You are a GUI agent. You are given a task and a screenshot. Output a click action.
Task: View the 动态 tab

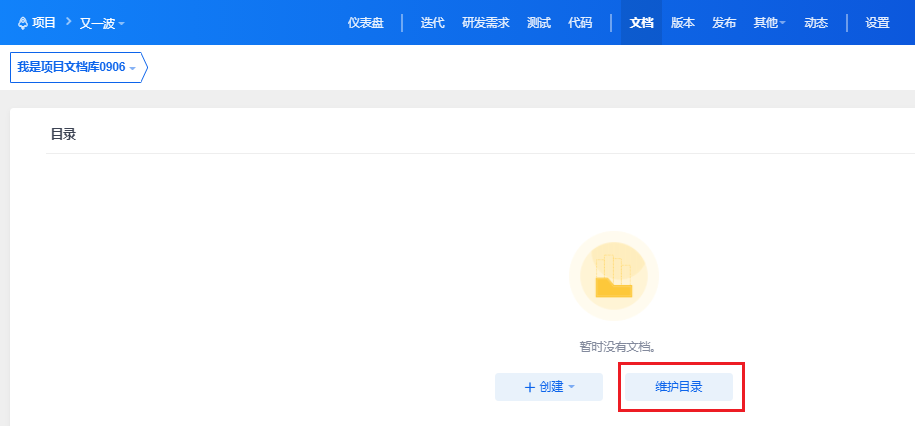tap(816, 23)
